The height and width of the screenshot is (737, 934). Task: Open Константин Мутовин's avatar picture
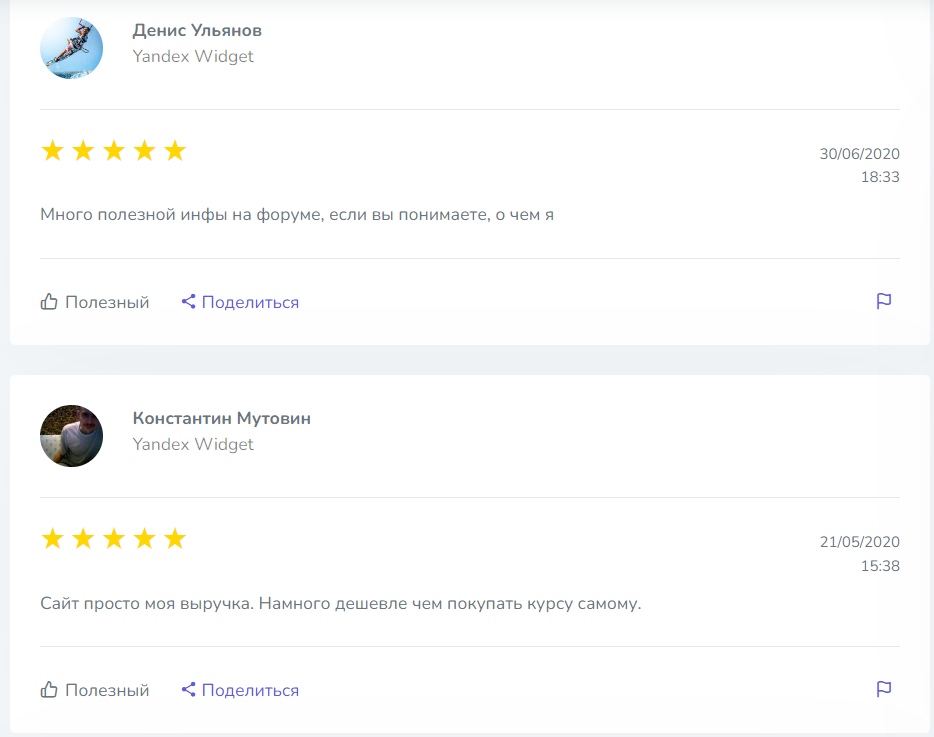(72, 436)
